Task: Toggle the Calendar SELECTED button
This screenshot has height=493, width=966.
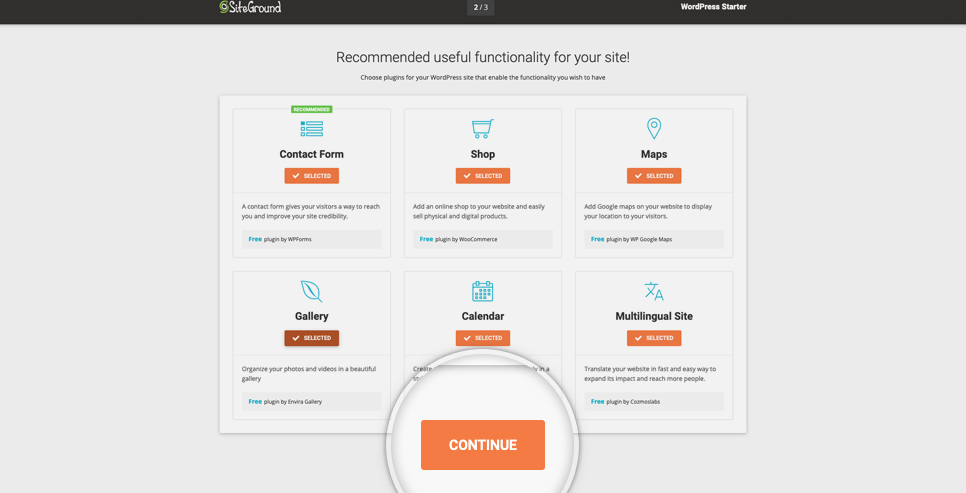Action: pos(483,338)
